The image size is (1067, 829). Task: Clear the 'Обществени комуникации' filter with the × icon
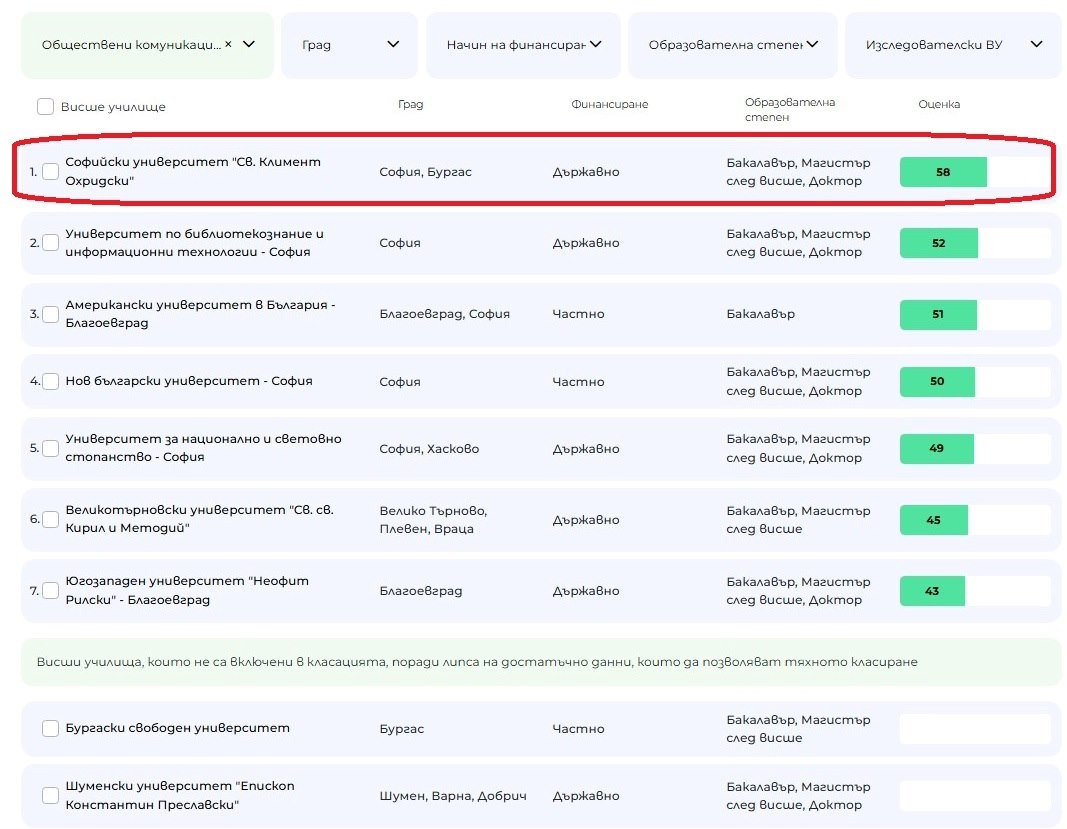(x=228, y=44)
